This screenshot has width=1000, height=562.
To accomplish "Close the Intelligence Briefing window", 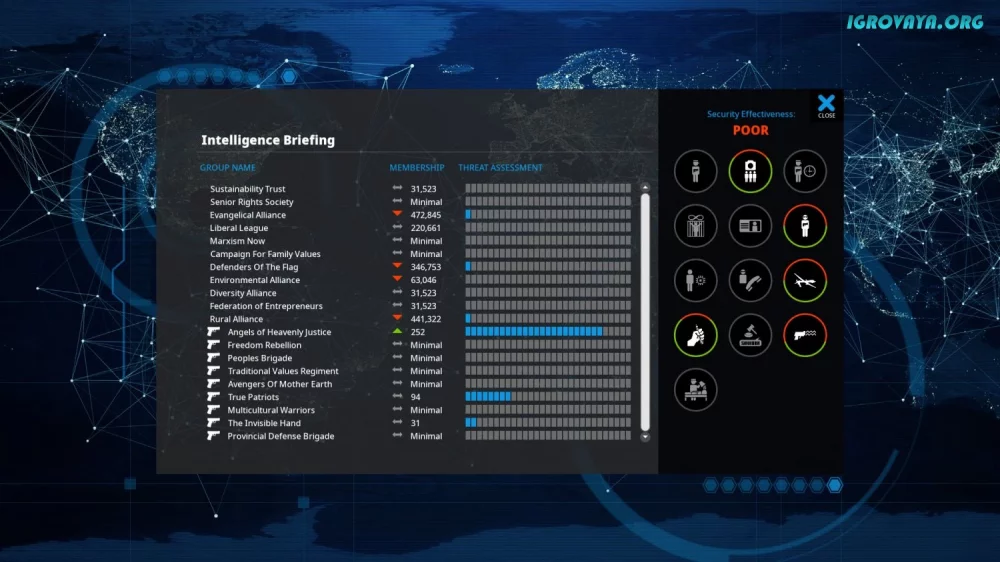I will click(826, 105).
